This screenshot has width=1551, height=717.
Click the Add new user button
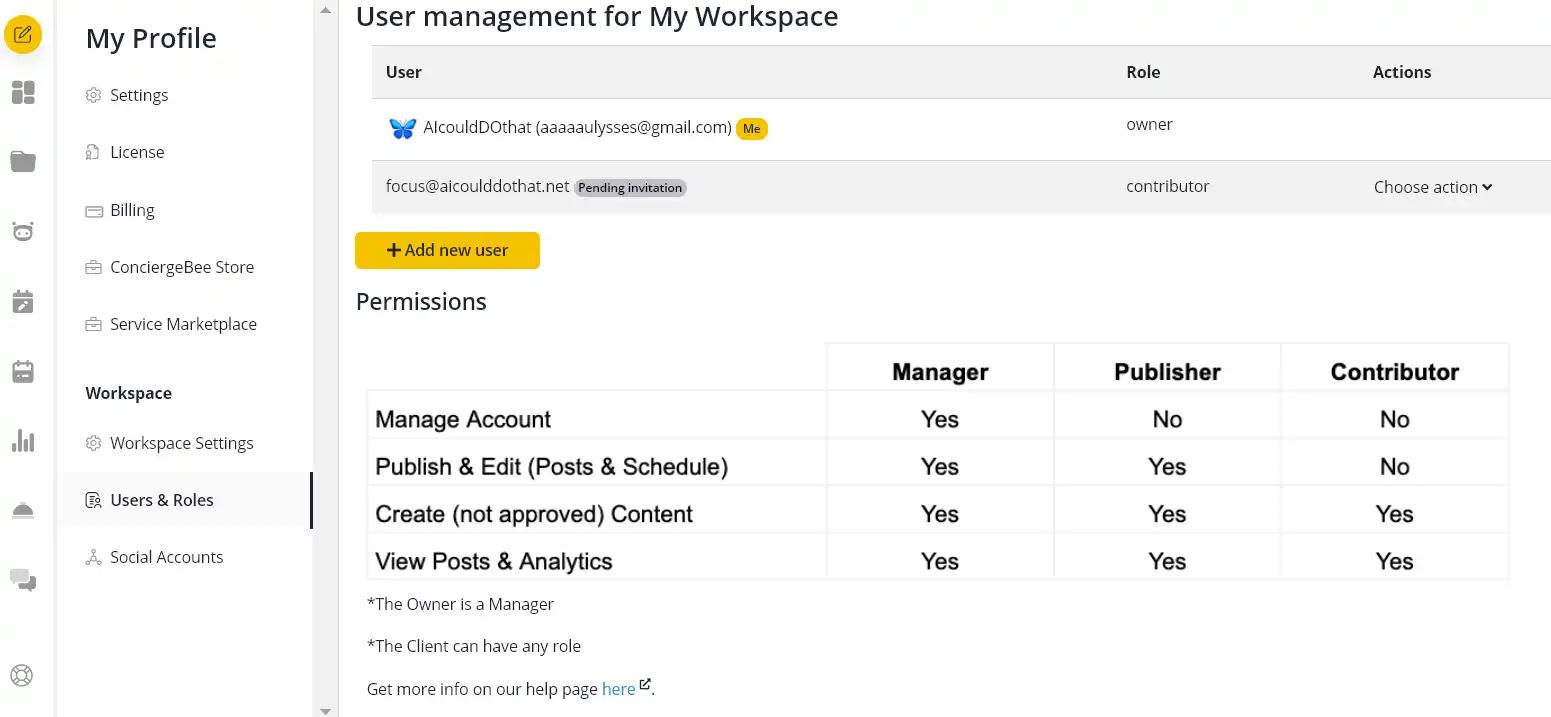click(x=447, y=250)
